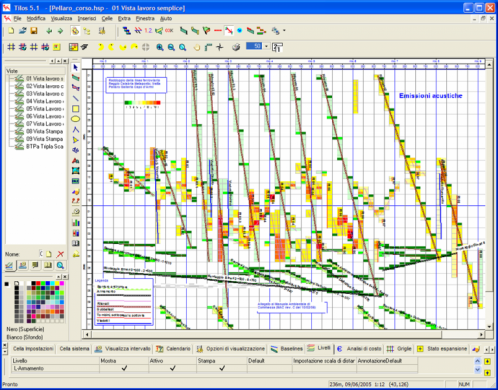This screenshot has width=498, height=390.
Task: Click the crosshair plus toolbar icon
Action: pos(220,47)
